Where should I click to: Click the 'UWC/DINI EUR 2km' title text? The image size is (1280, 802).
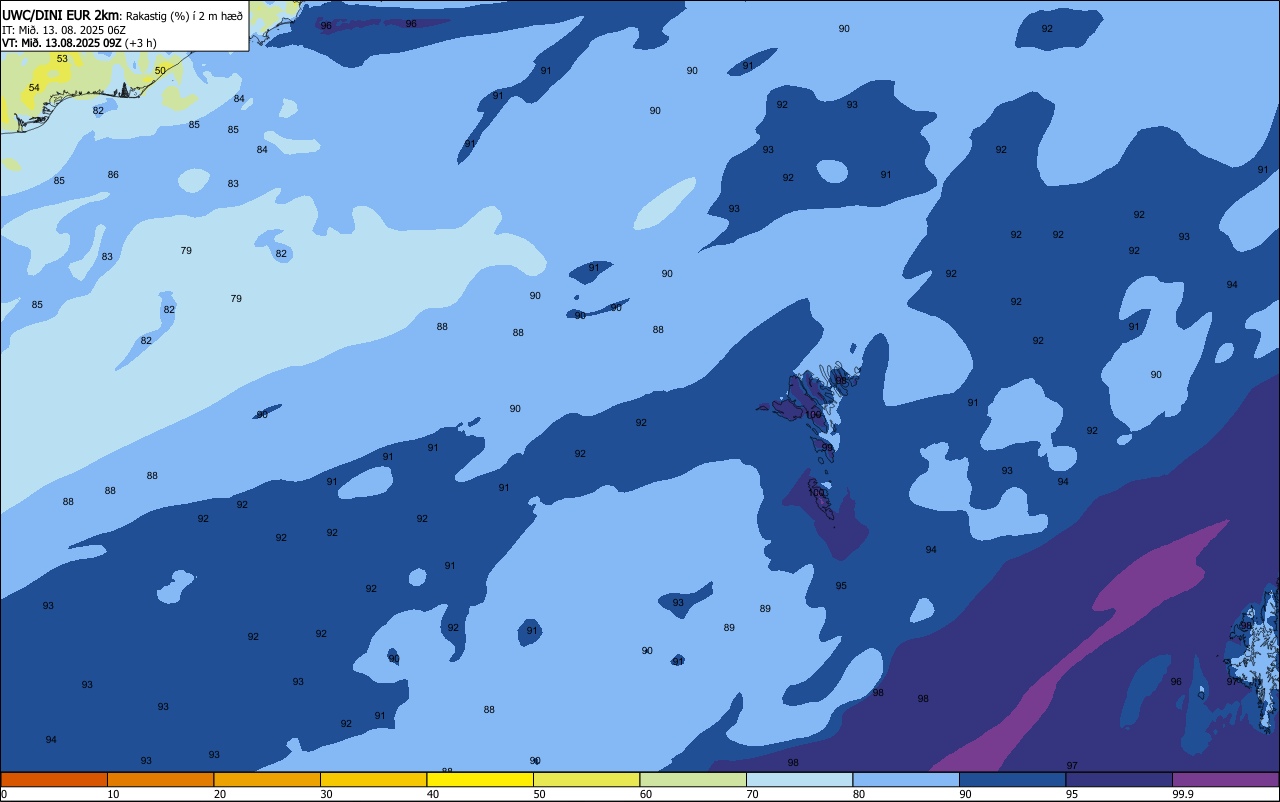[60, 15]
